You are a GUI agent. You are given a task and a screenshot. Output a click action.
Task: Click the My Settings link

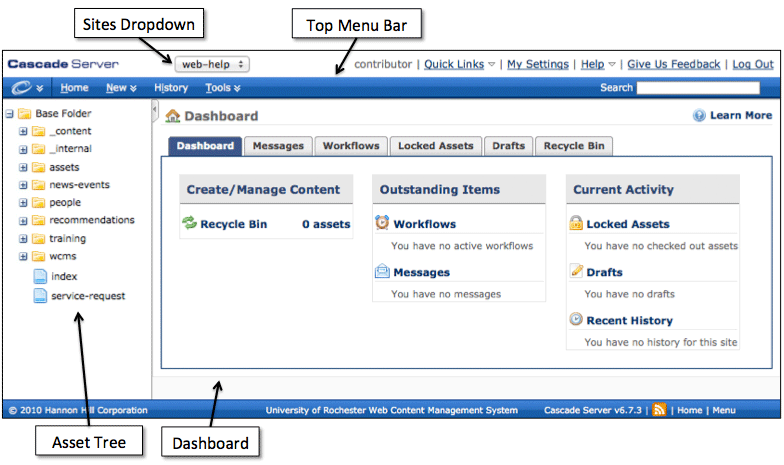538,64
